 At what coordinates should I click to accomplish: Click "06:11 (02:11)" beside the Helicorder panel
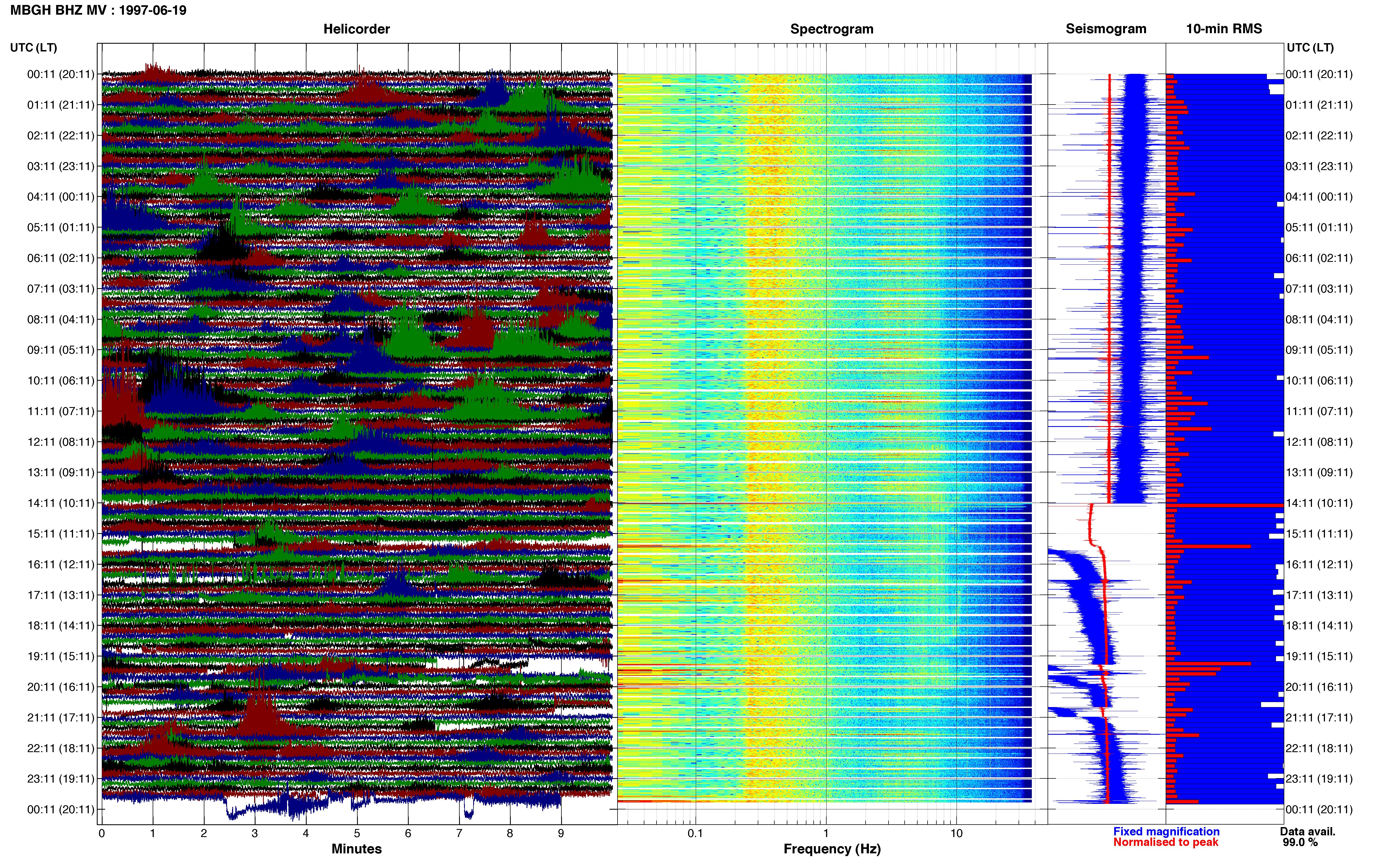[61, 258]
